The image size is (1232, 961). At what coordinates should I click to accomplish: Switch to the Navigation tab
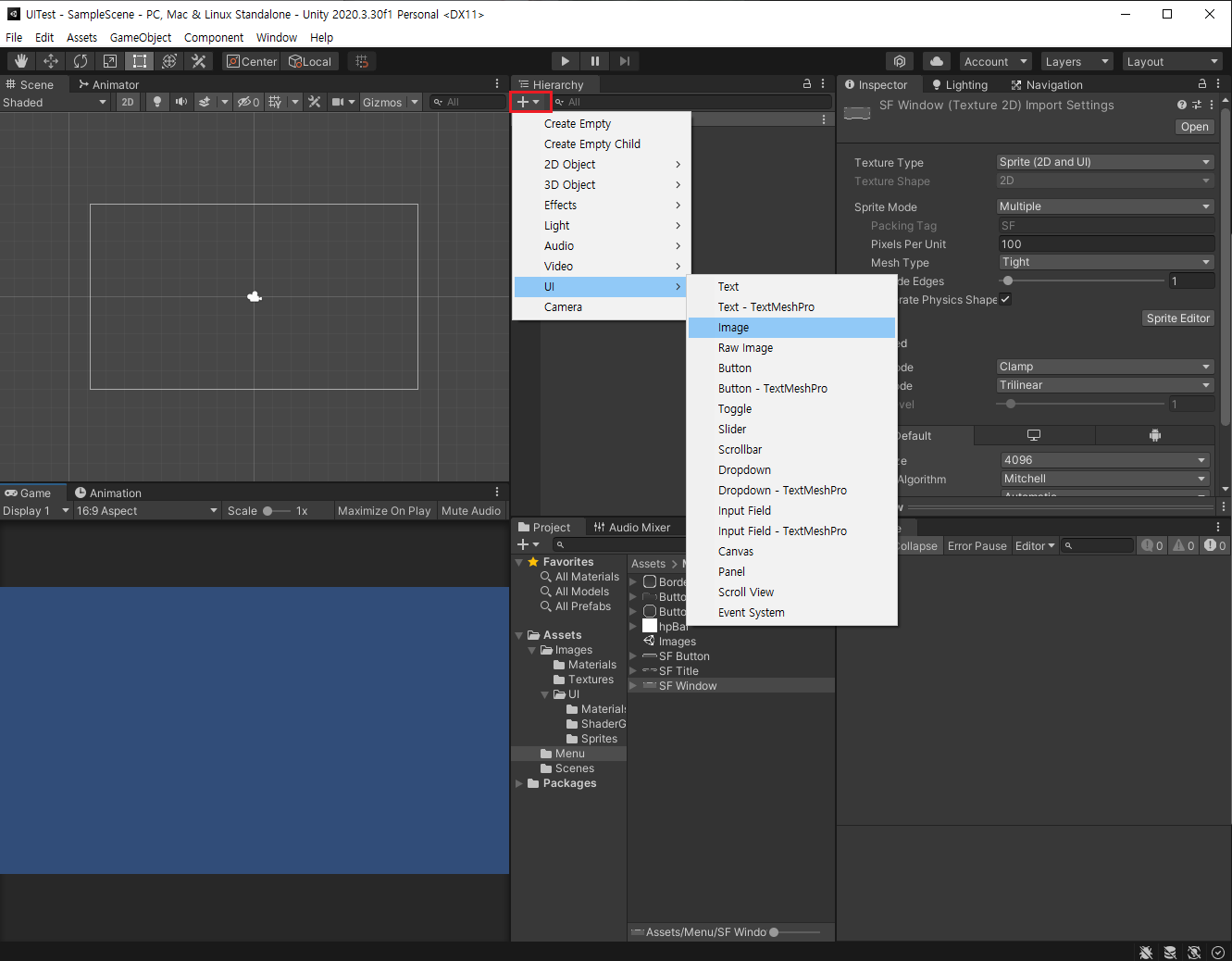click(x=1046, y=84)
